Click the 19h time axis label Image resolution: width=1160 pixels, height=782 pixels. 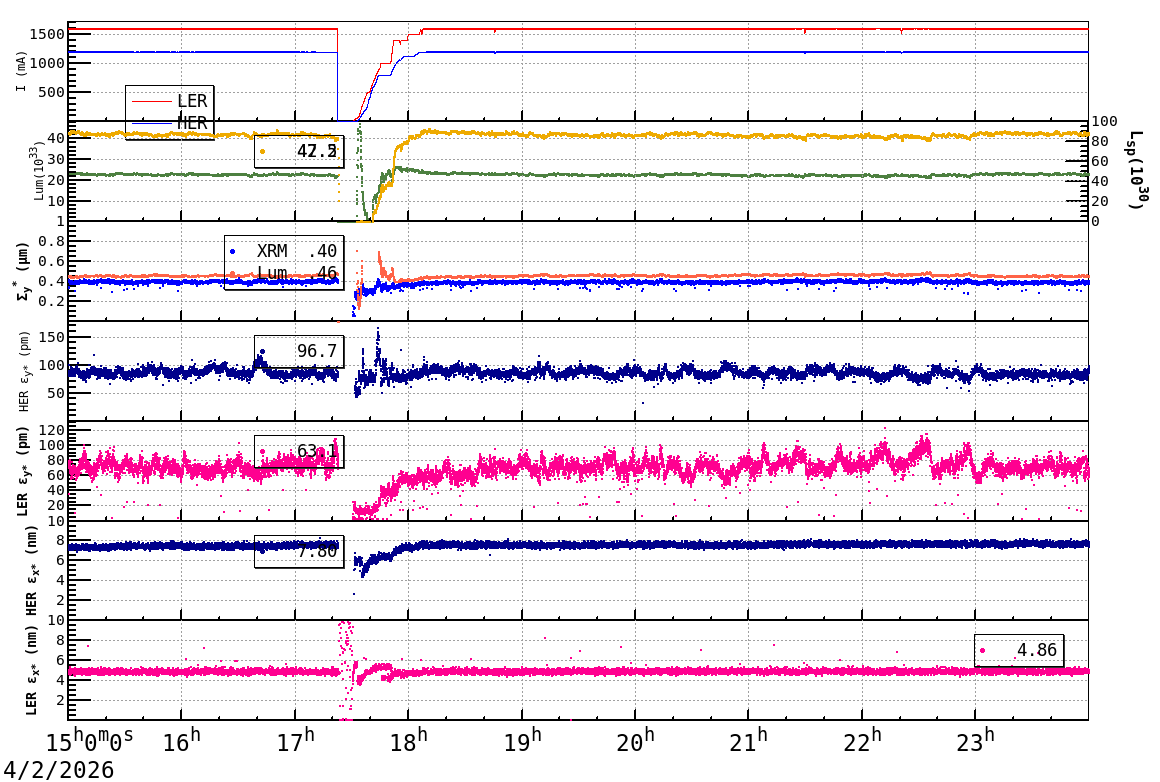522,741
